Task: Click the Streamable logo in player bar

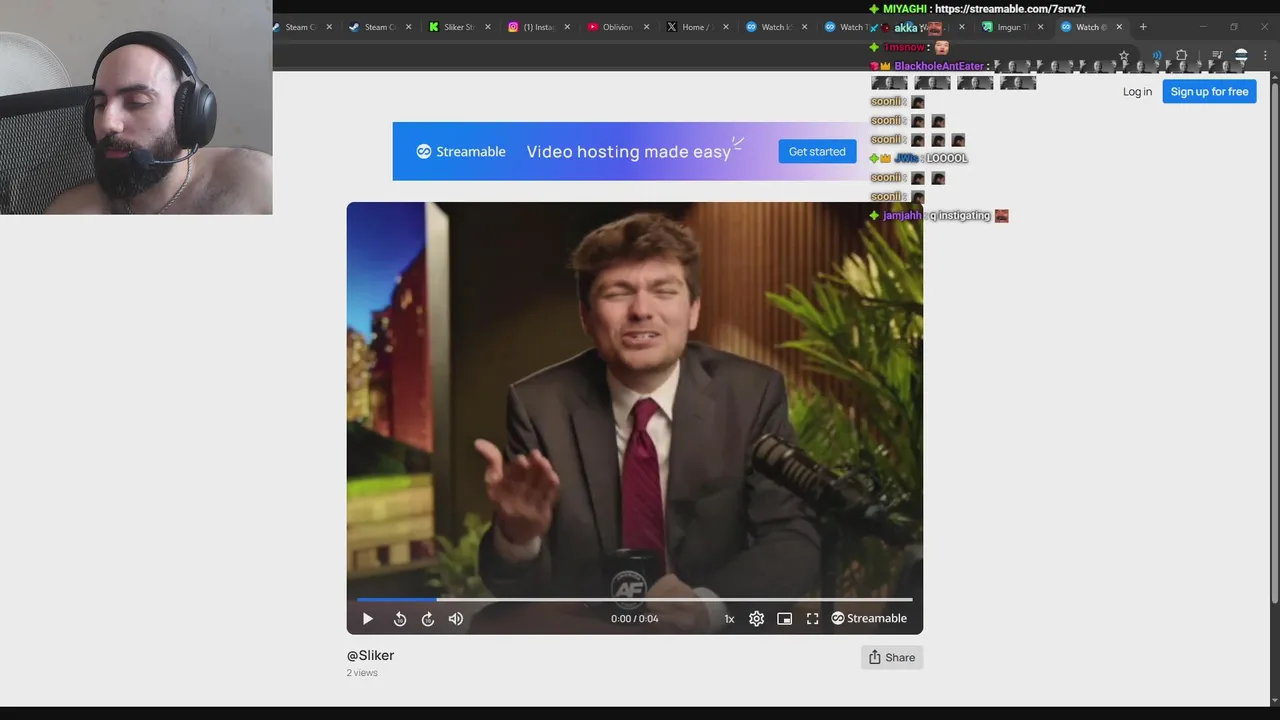Action: [869, 618]
